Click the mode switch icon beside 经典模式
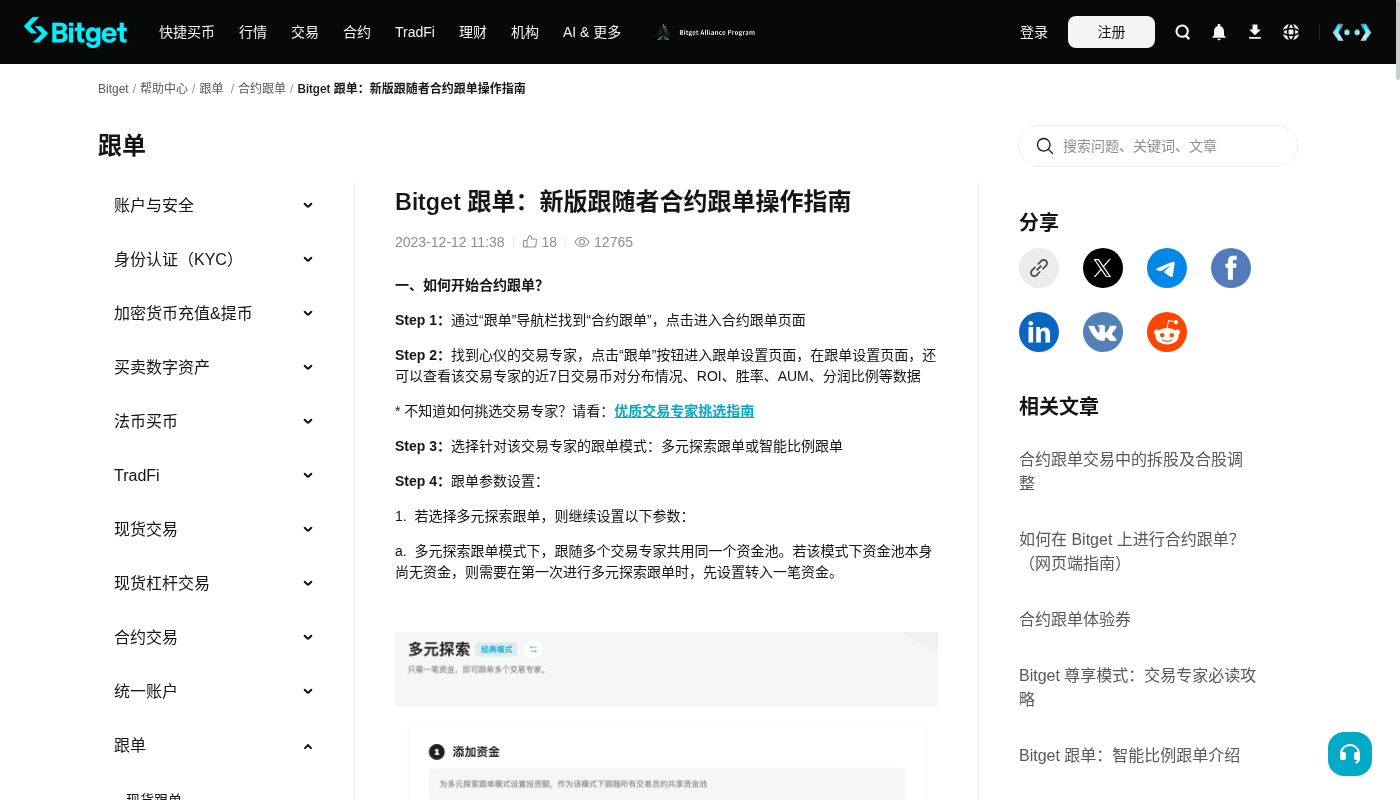Viewport: 1400px width, 800px height. tap(534, 649)
